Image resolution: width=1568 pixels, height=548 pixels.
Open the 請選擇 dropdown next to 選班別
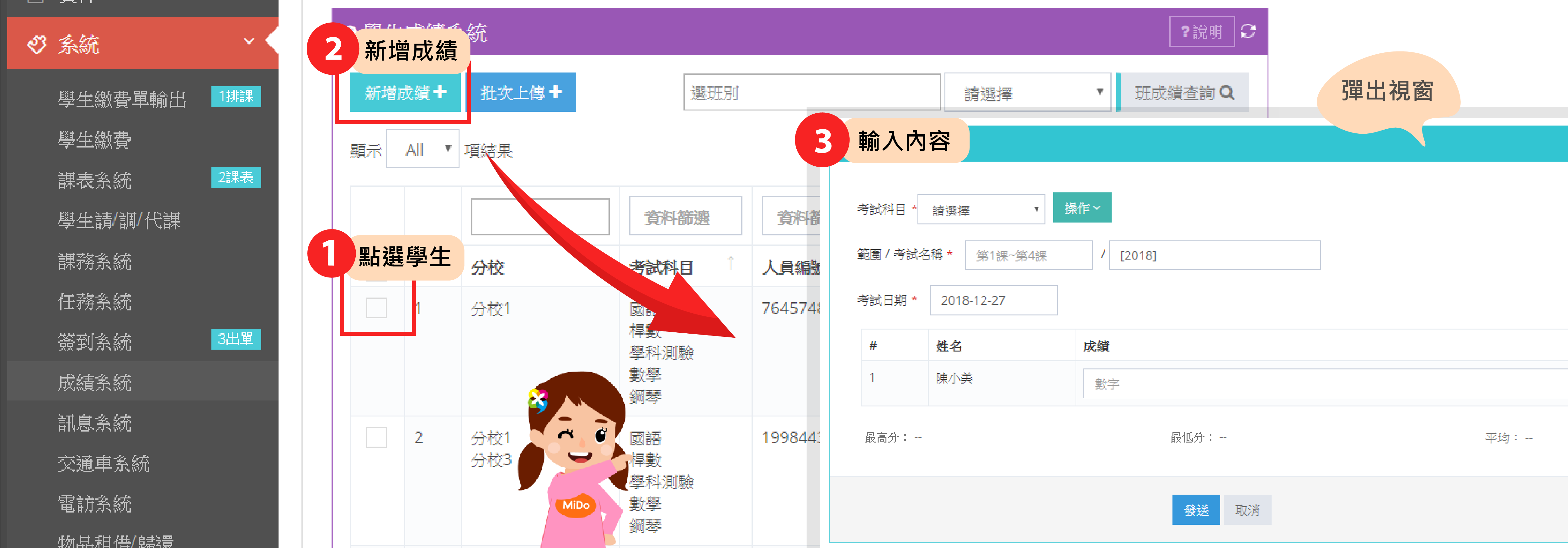[x=1028, y=93]
